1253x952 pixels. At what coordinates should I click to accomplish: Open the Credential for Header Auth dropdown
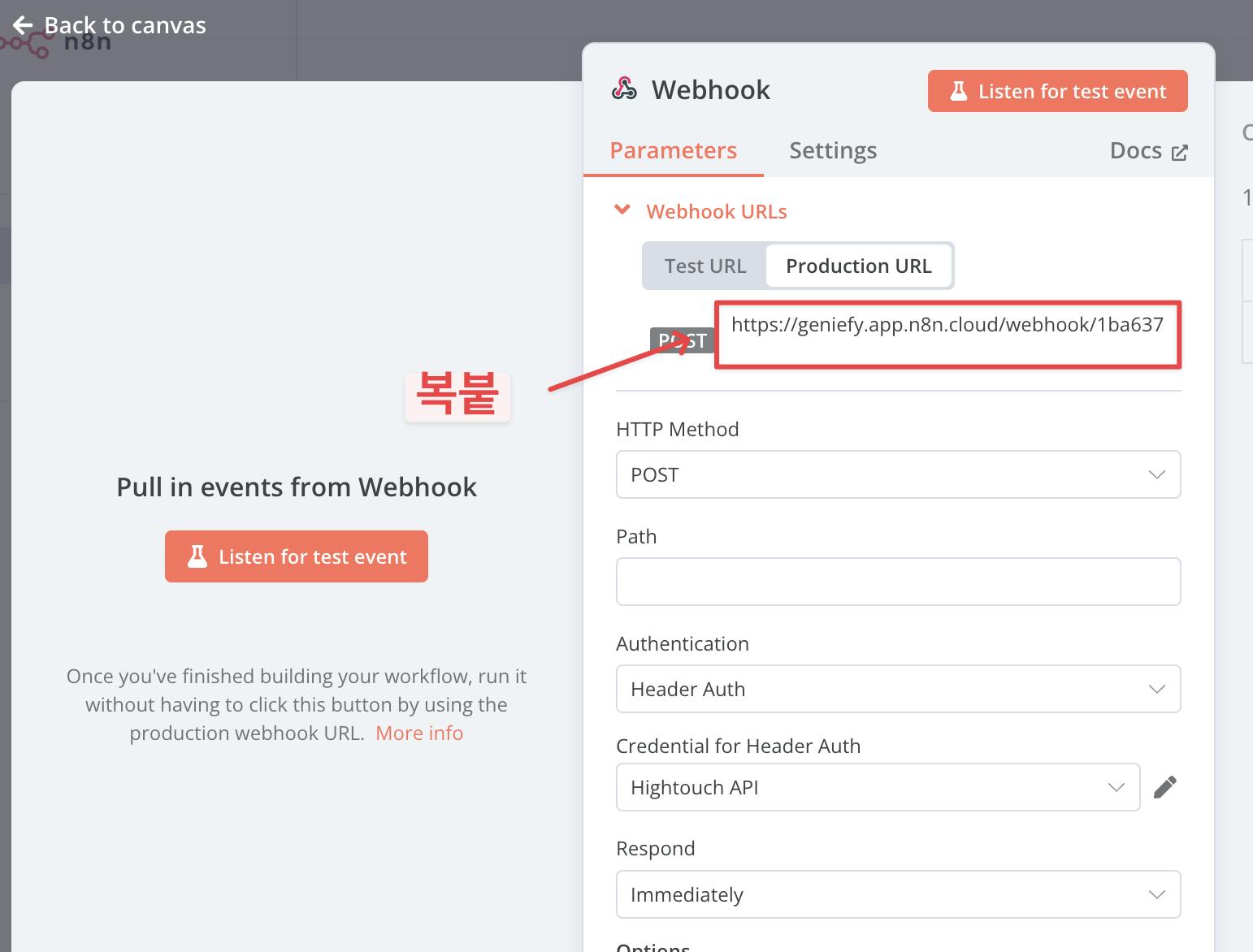pos(878,787)
